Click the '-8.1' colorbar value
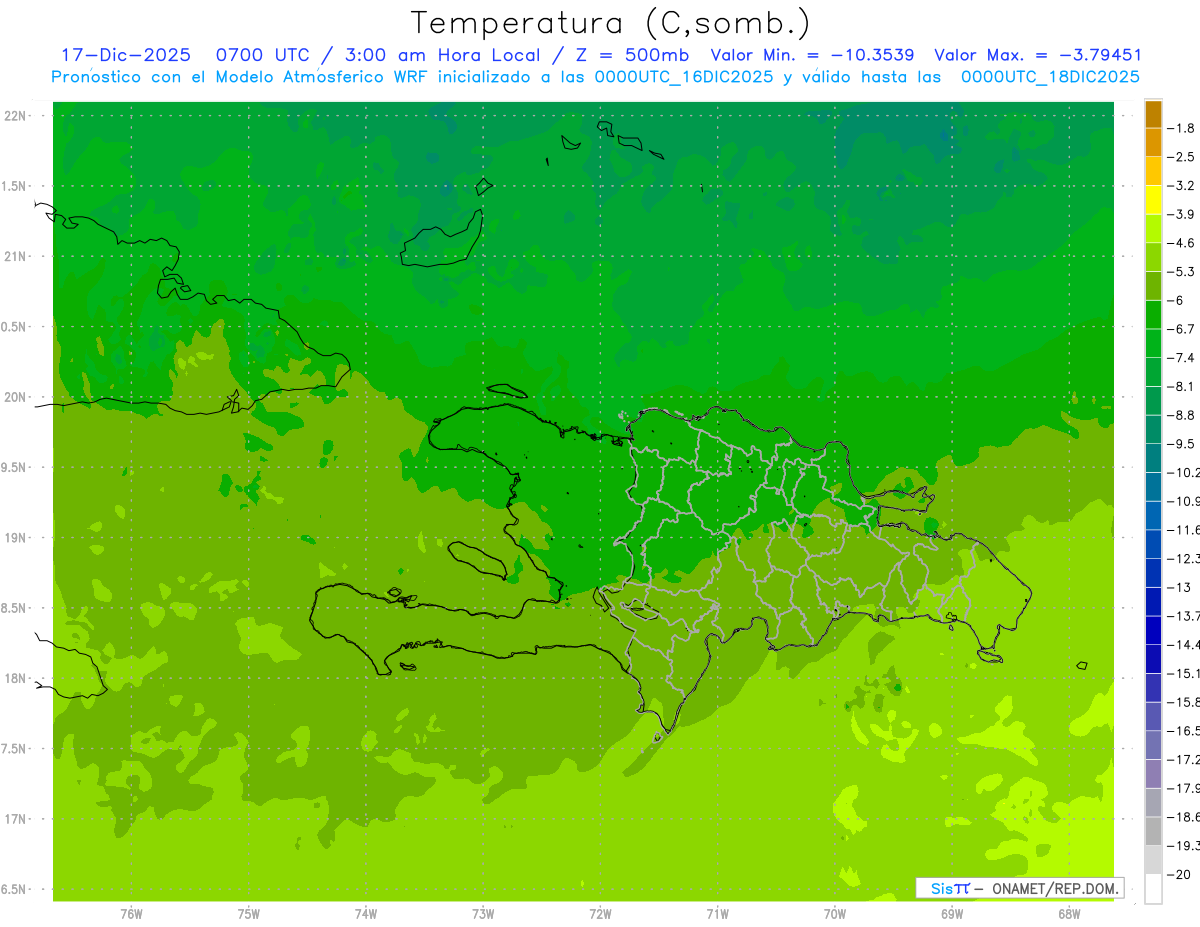 1181,386
